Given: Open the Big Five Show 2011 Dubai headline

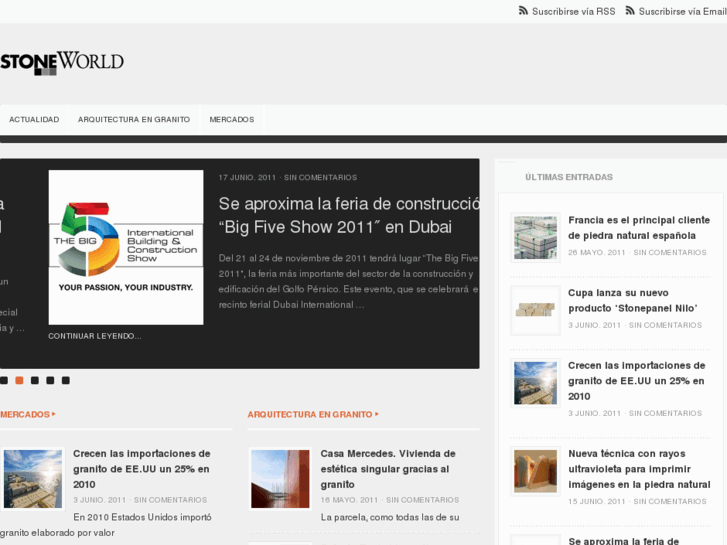Looking at the screenshot, I should click(x=349, y=215).
